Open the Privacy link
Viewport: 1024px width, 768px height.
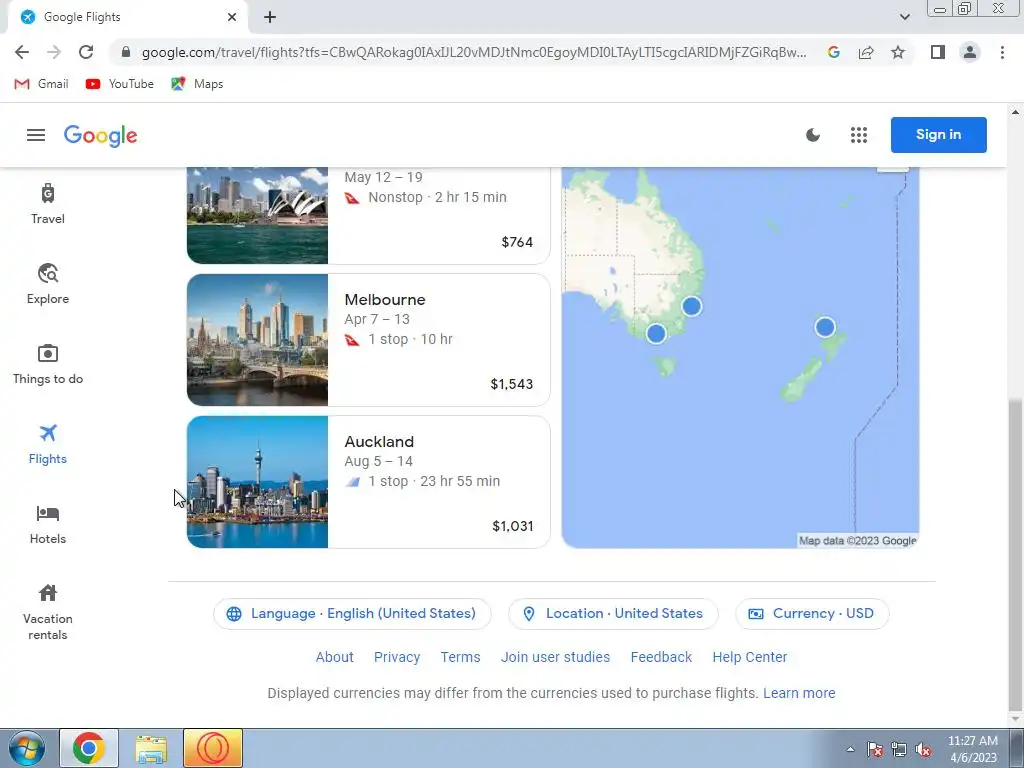(x=396, y=657)
